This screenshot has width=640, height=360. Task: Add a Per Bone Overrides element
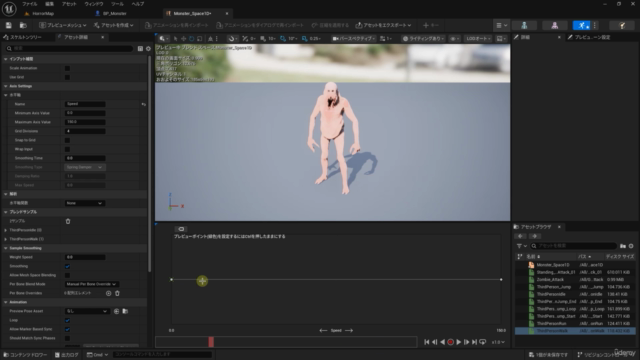(x=108, y=293)
